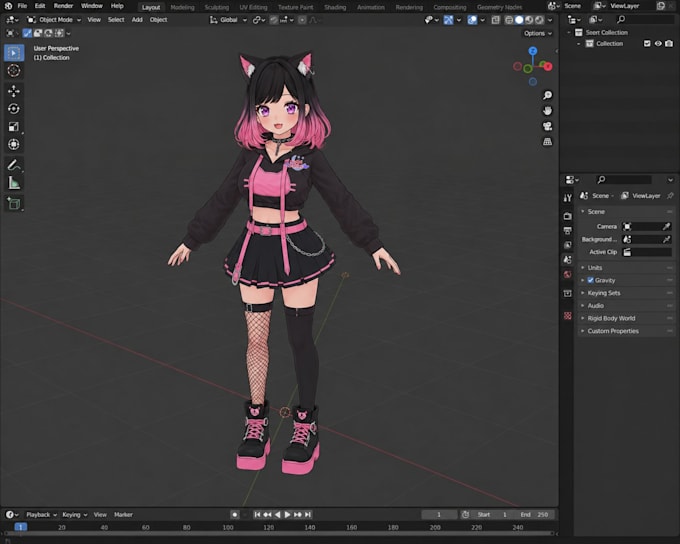Switch to solid shading mode
The width and height of the screenshot is (680, 544).
pyautogui.click(x=519, y=20)
